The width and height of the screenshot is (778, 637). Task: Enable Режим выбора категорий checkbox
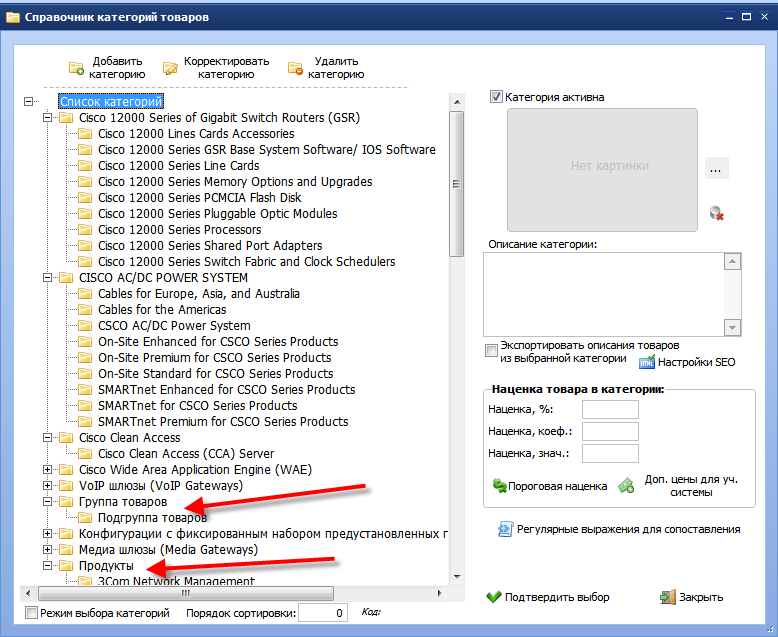31,613
